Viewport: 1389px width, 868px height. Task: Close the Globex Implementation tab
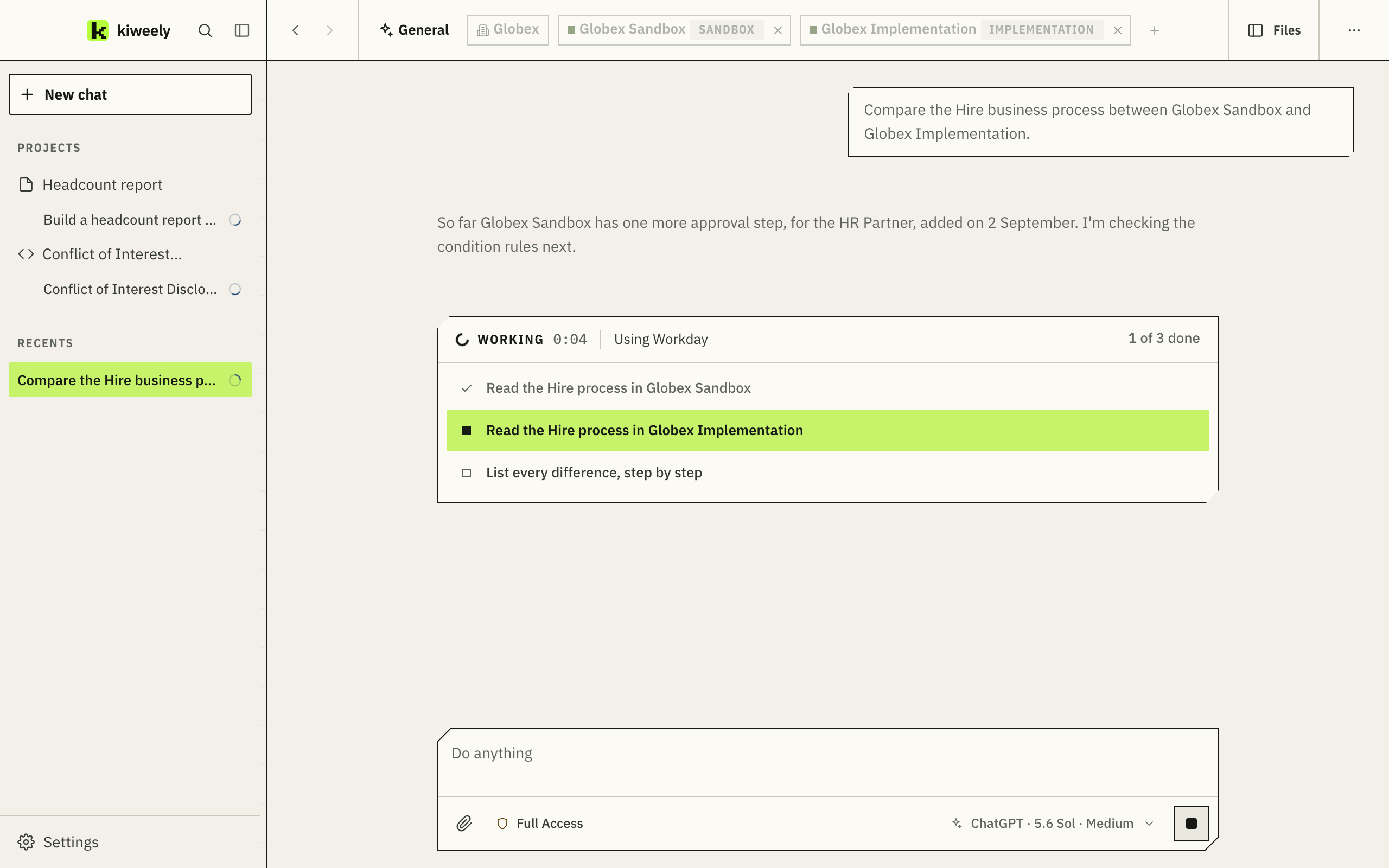[x=1118, y=30]
